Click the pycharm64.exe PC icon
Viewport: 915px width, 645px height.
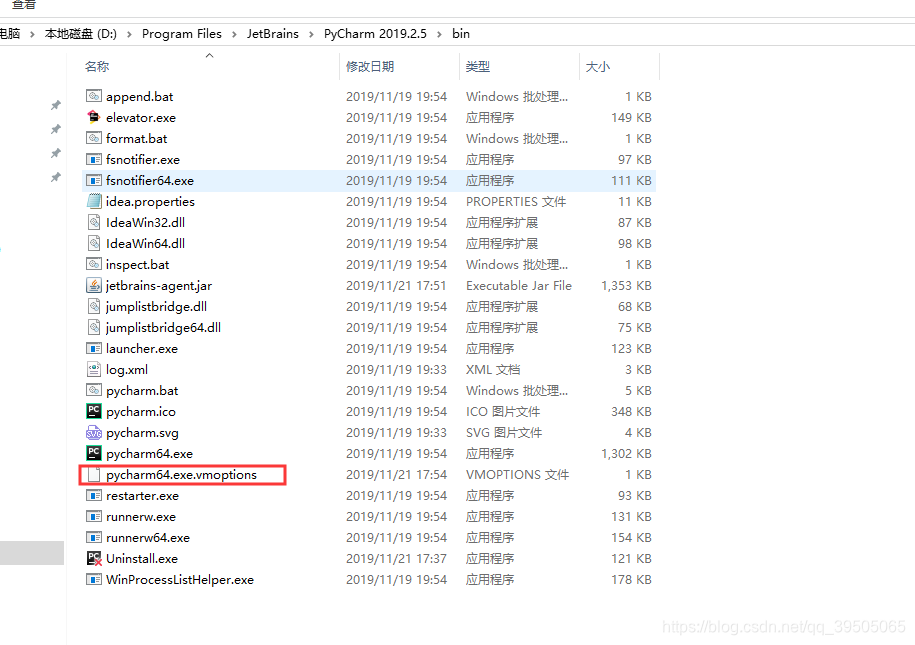[93, 453]
